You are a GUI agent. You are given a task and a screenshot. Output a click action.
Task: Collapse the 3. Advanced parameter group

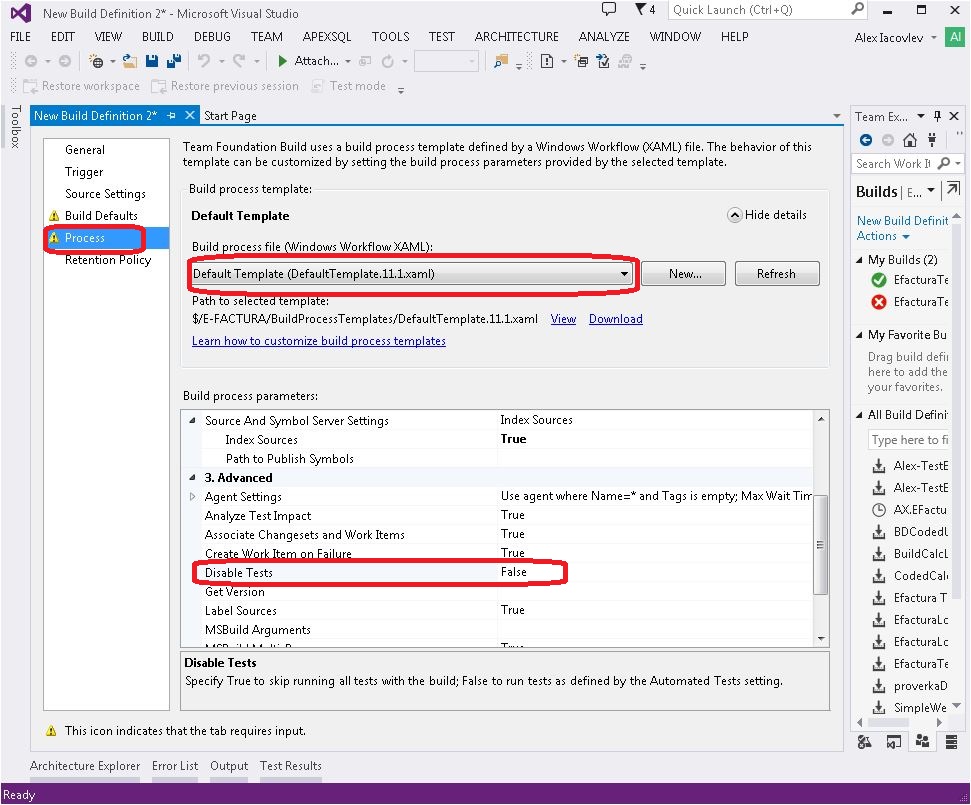pyautogui.click(x=192, y=477)
